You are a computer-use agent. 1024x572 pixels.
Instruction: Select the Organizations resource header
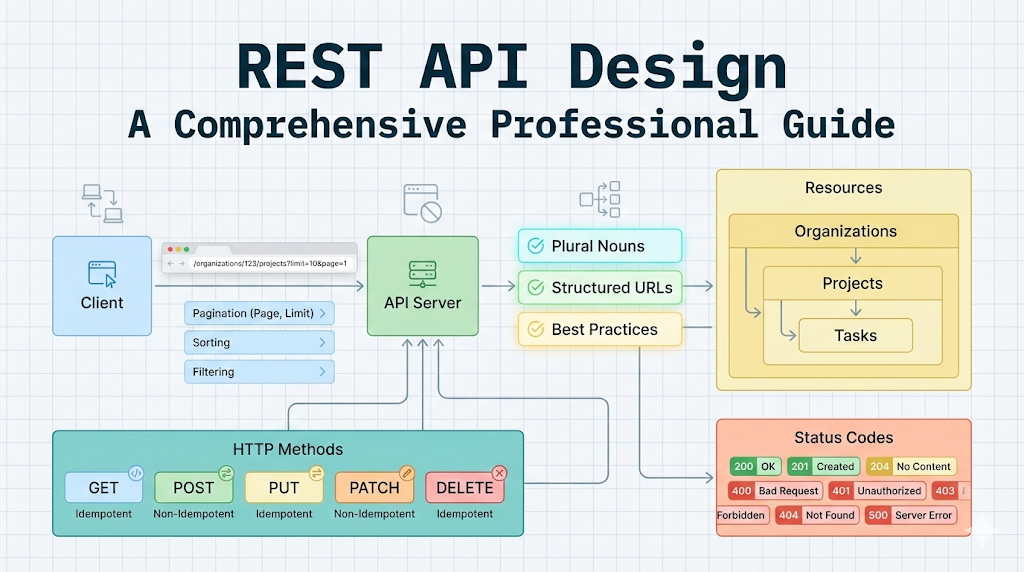(x=845, y=231)
